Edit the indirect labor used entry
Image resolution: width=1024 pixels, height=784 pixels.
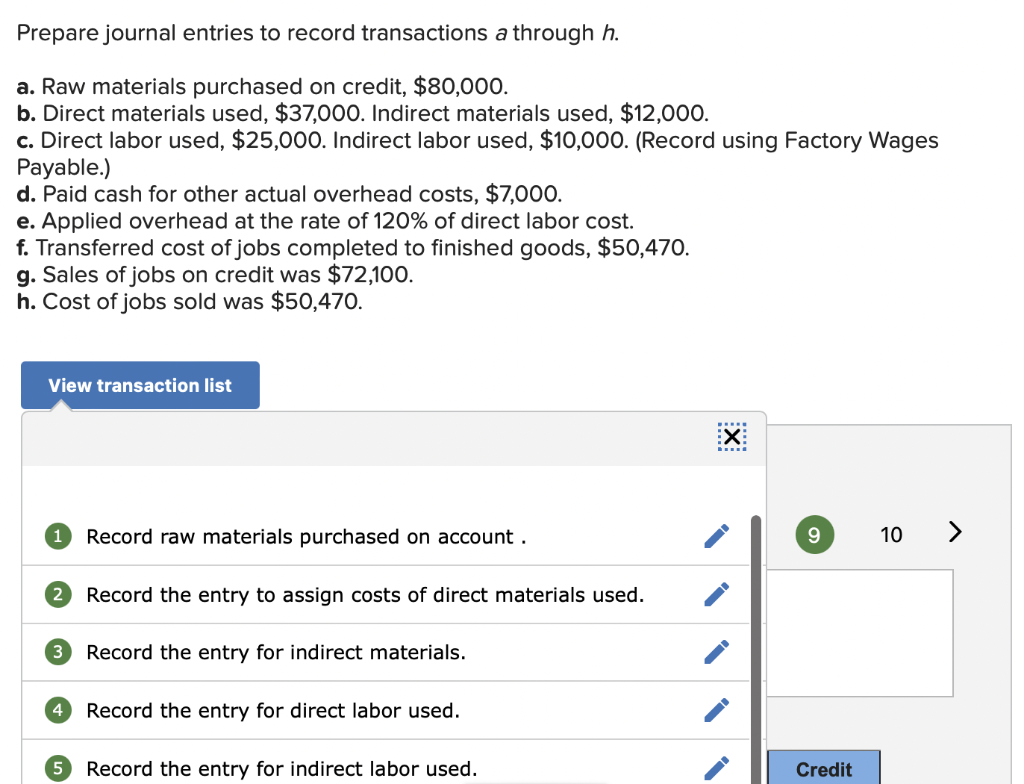[x=716, y=768]
